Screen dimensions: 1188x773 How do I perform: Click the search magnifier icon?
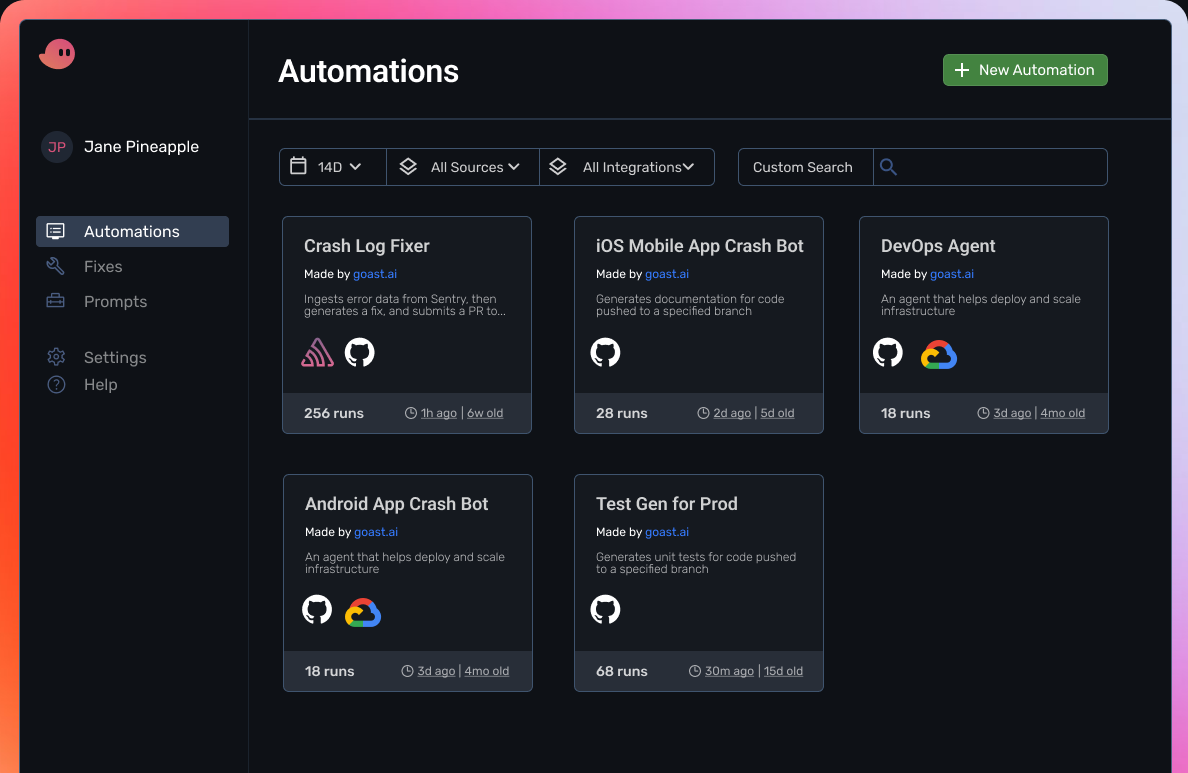point(888,167)
